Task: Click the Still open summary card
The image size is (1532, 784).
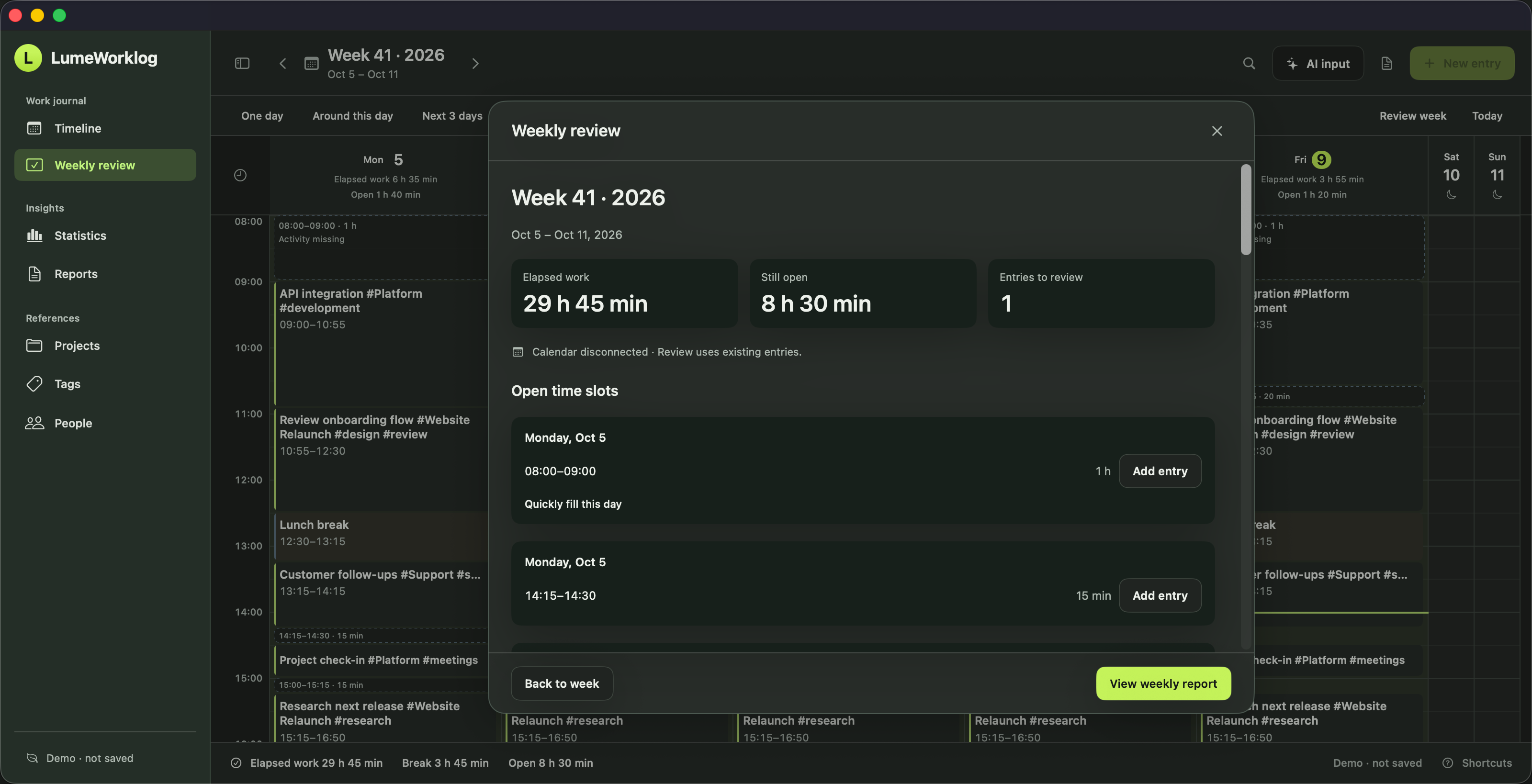Action: tap(862, 293)
